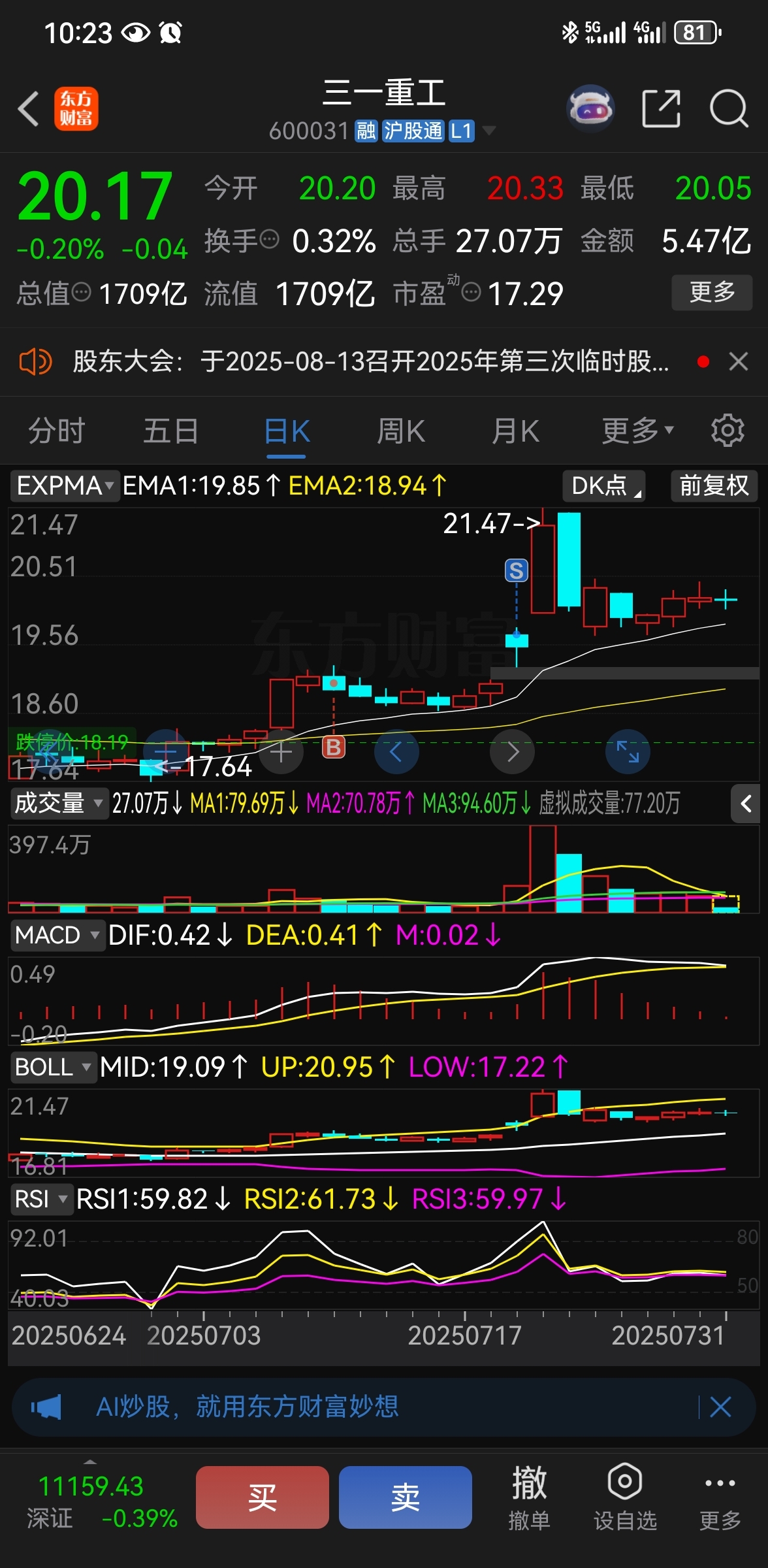Image resolution: width=768 pixels, height=1568 pixels.
Task: Tap 三一重工 stock title
Action: click(384, 93)
